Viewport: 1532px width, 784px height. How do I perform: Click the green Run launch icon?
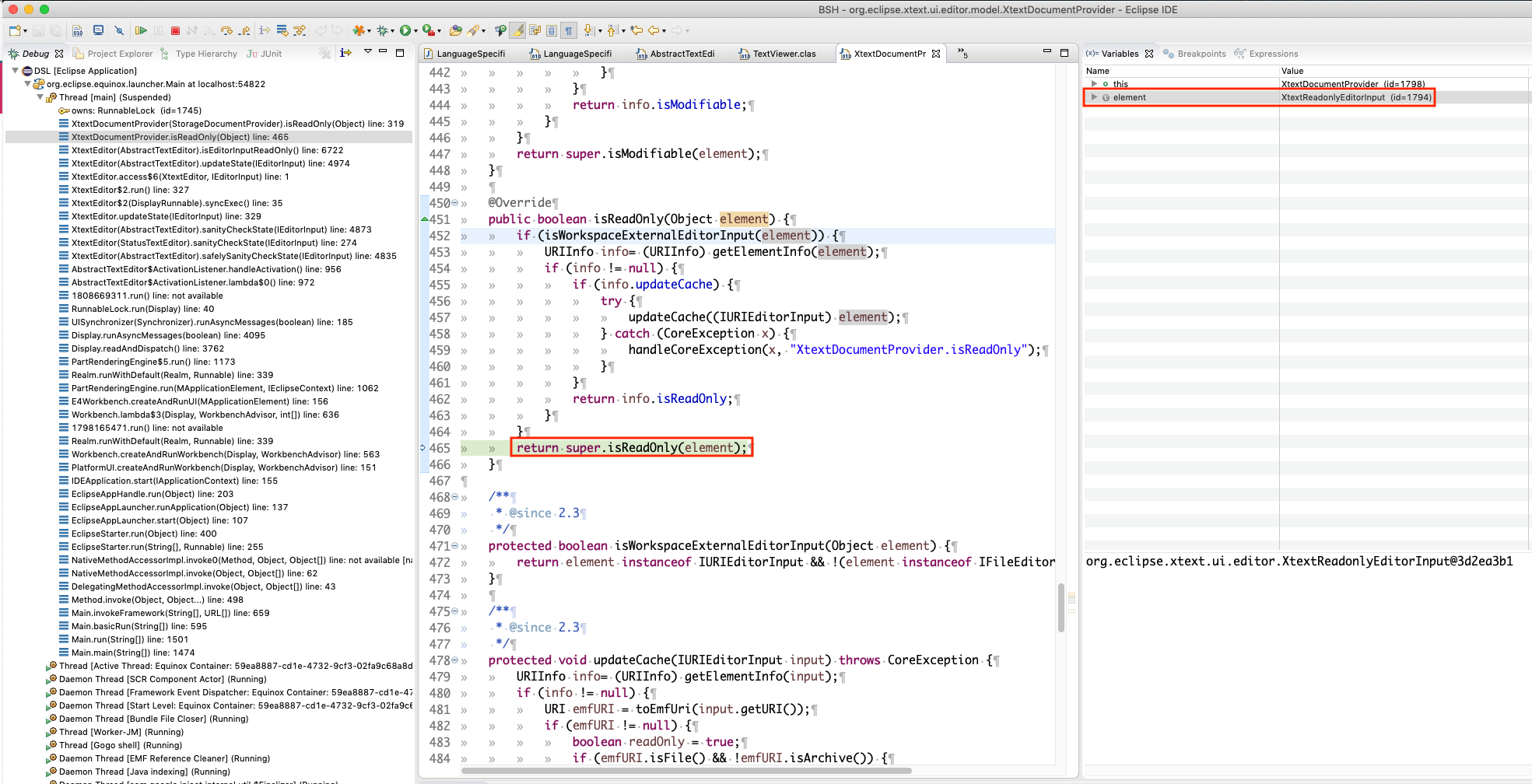point(405,31)
